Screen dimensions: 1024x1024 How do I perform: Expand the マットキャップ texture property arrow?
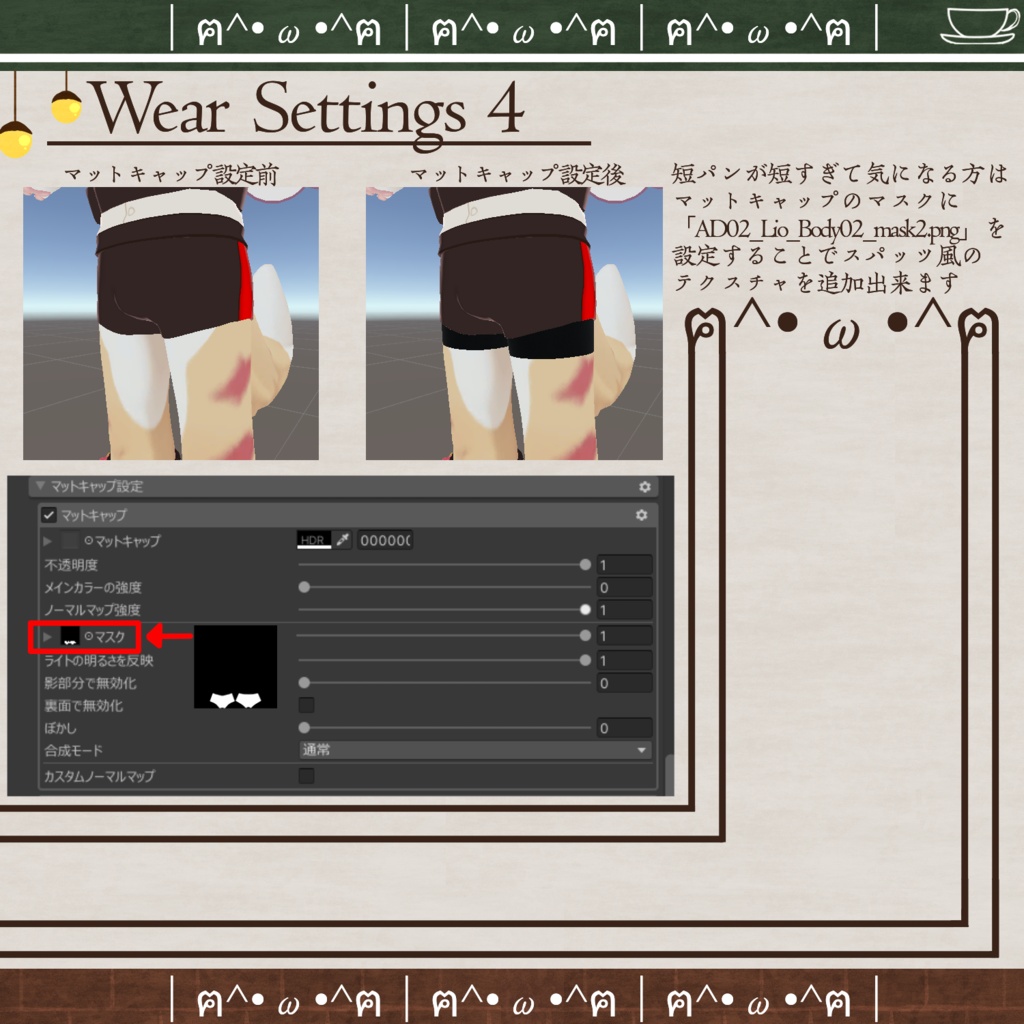tap(47, 541)
